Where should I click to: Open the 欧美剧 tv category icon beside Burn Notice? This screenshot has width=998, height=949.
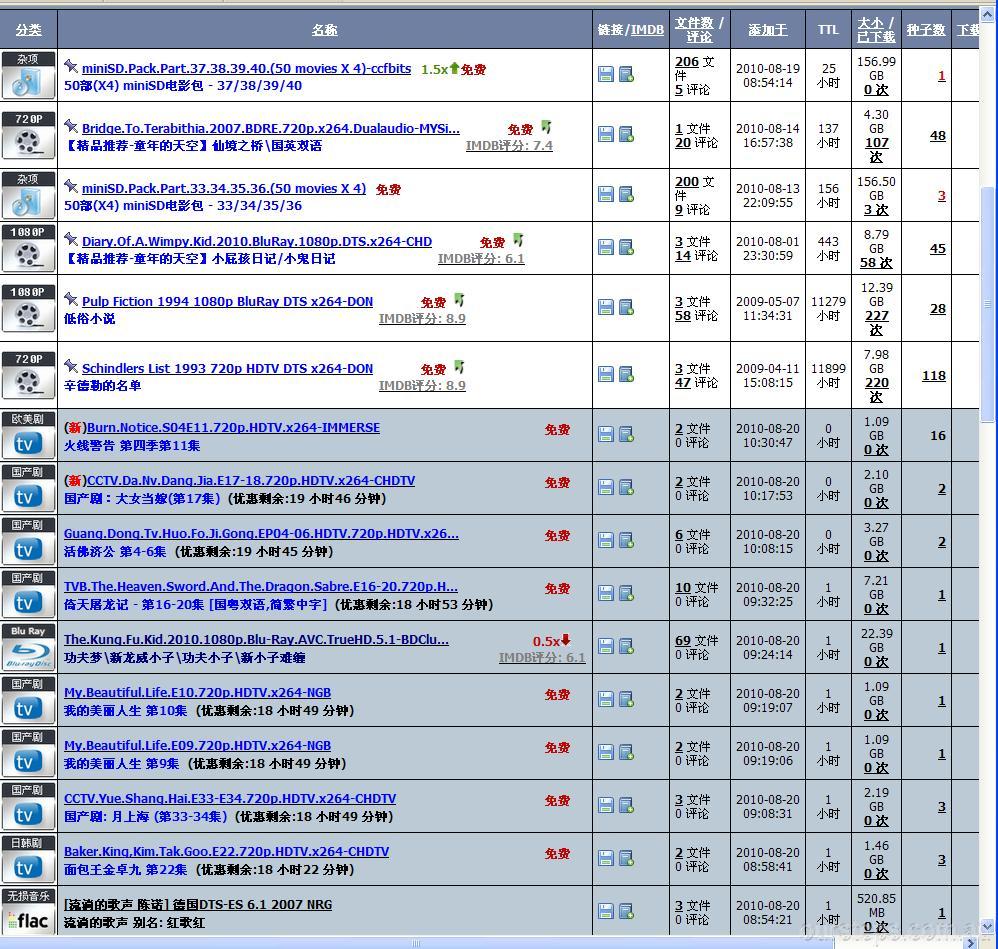[28, 435]
